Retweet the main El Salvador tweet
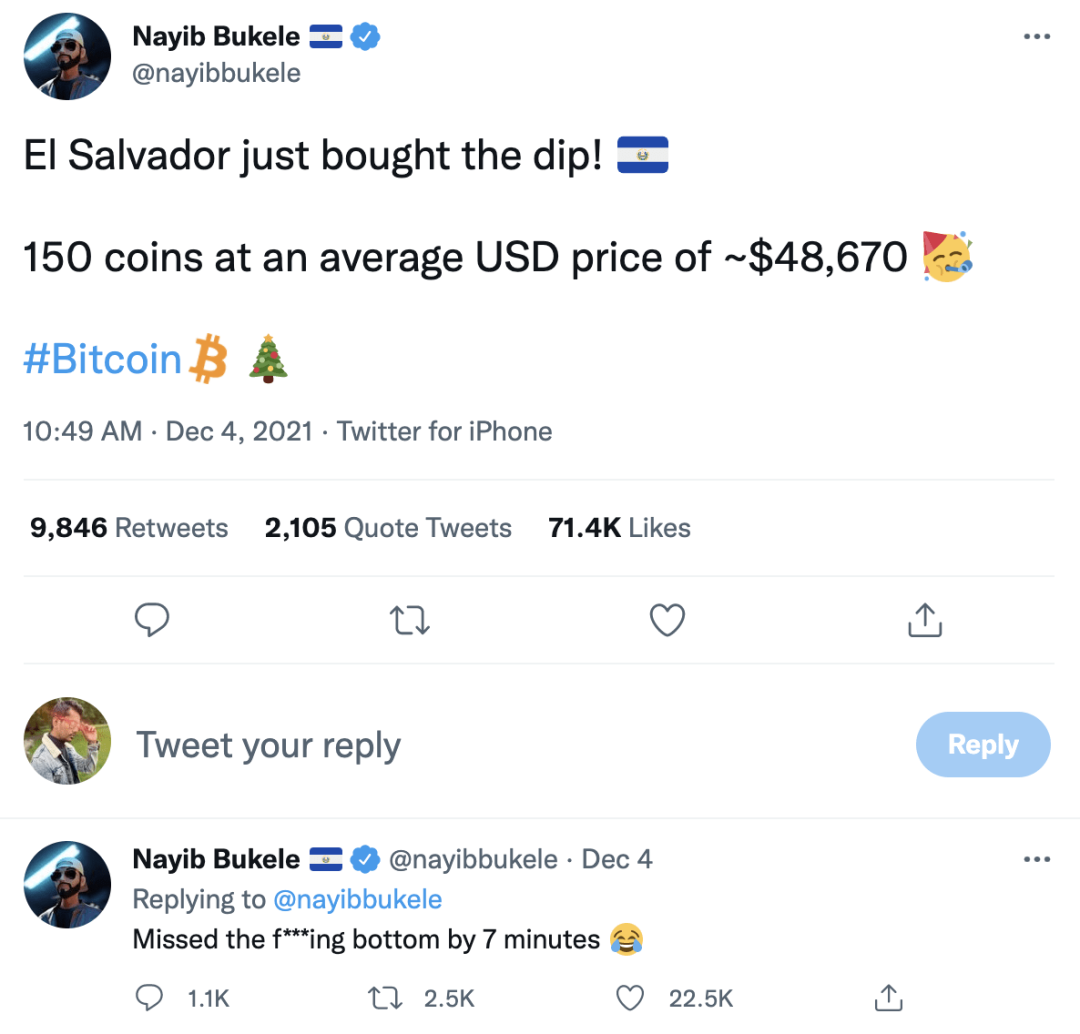This screenshot has width=1080, height=1034. coord(410,621)
